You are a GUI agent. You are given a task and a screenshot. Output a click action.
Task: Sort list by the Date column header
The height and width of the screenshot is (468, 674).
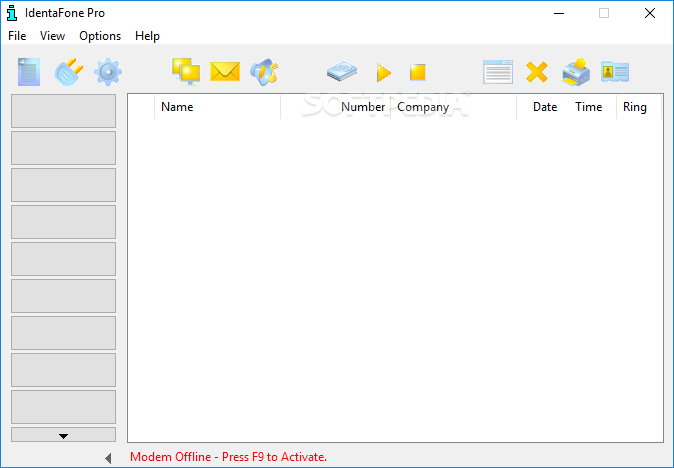click(543, 107)
